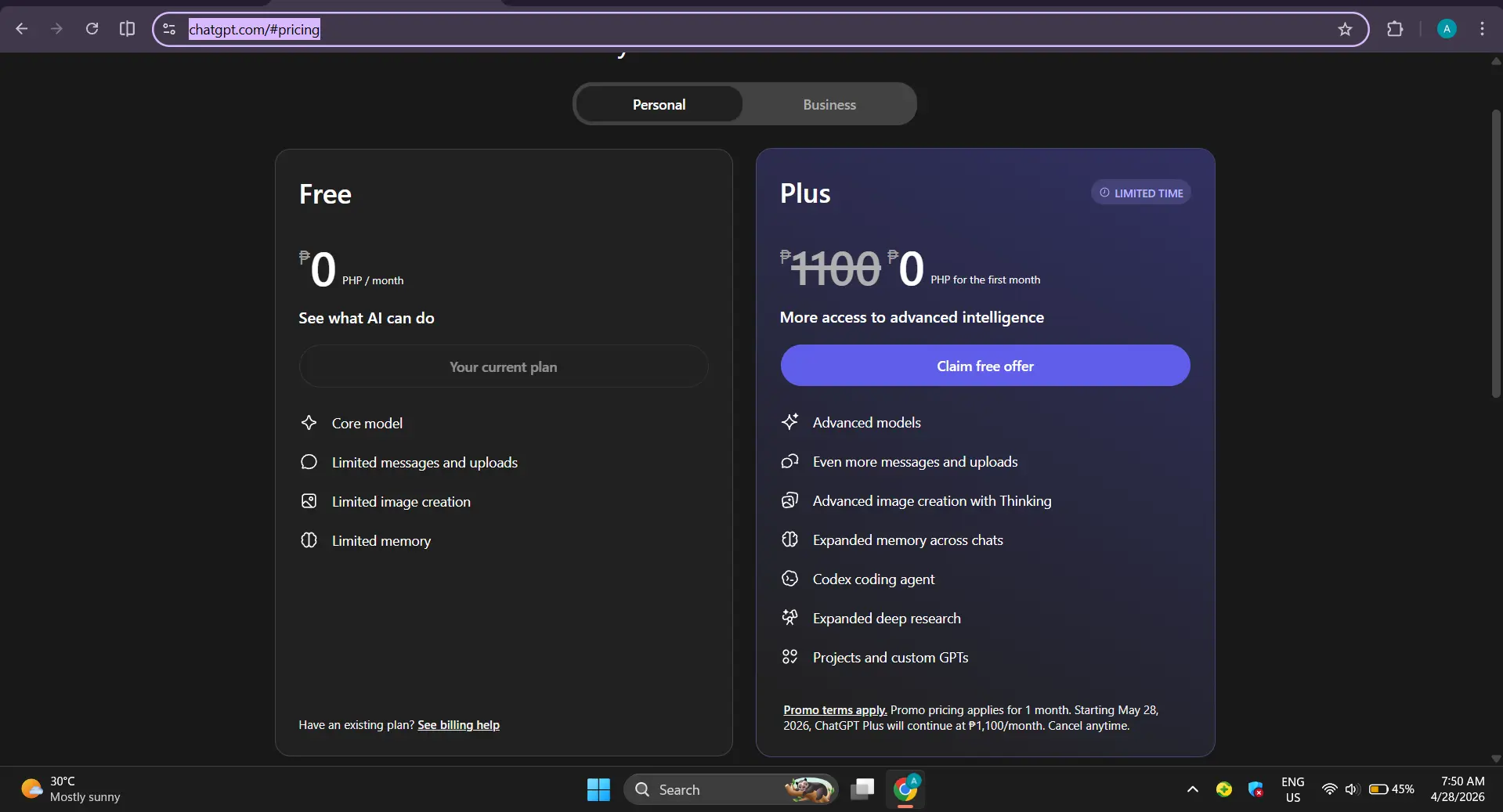Screen dimensions: 1503x812
Task: Click the Your current plan button
Action: pos(504,366)
